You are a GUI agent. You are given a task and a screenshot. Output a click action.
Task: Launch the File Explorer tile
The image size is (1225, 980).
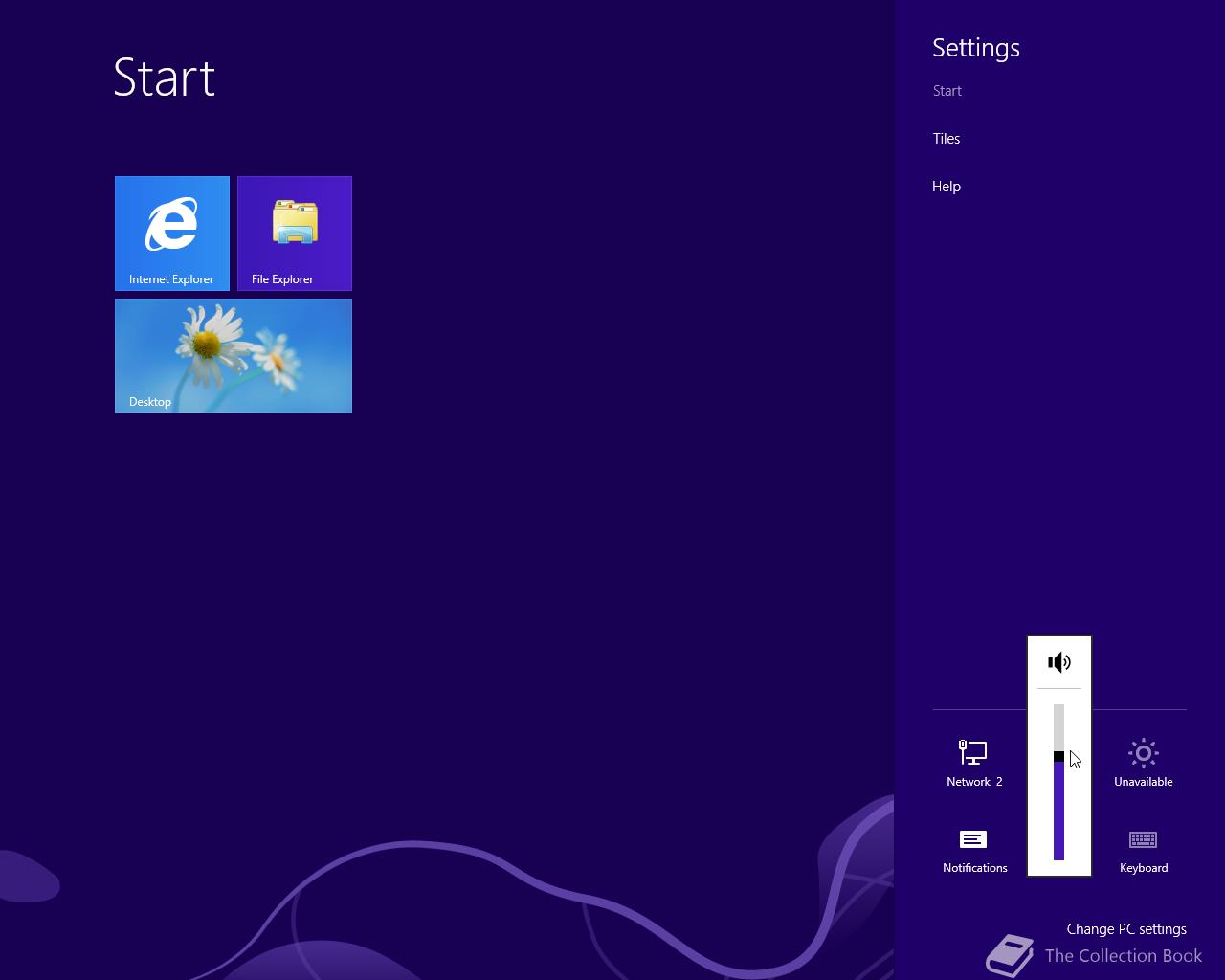tap(295, 234)
